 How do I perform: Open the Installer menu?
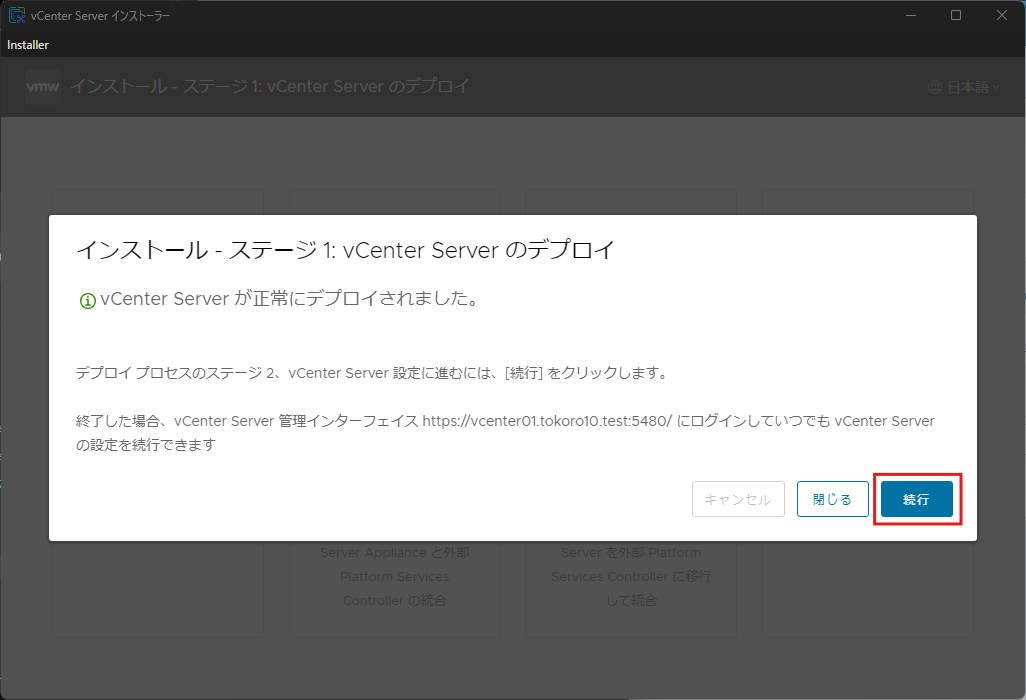tap(28, 45)
